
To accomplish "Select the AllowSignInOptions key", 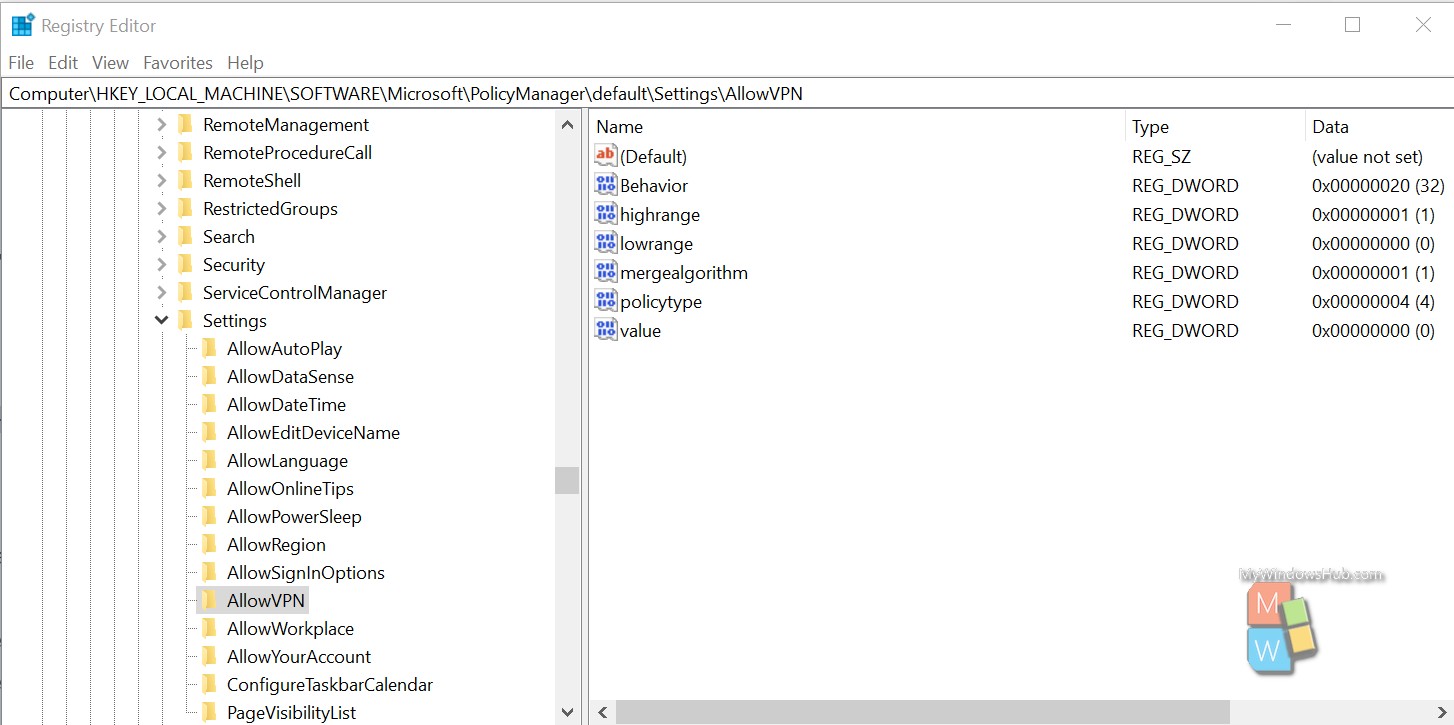I will [305, 572].
